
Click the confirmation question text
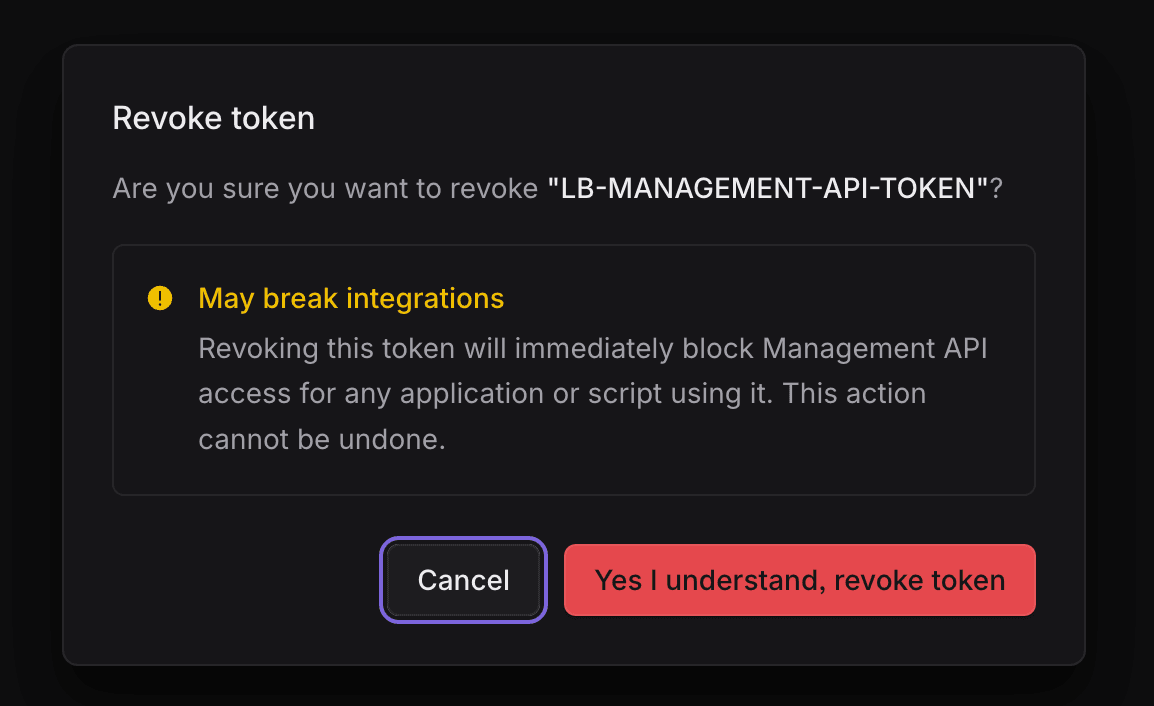pos(557,187)
